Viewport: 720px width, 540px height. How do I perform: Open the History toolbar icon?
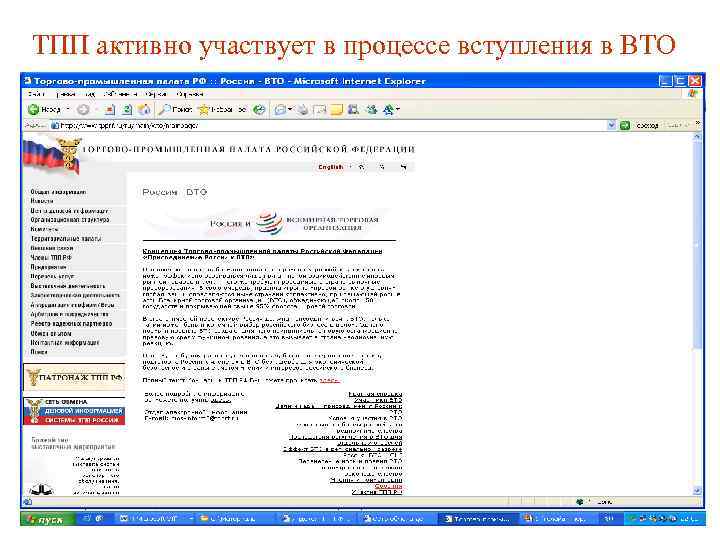(259, 109)
